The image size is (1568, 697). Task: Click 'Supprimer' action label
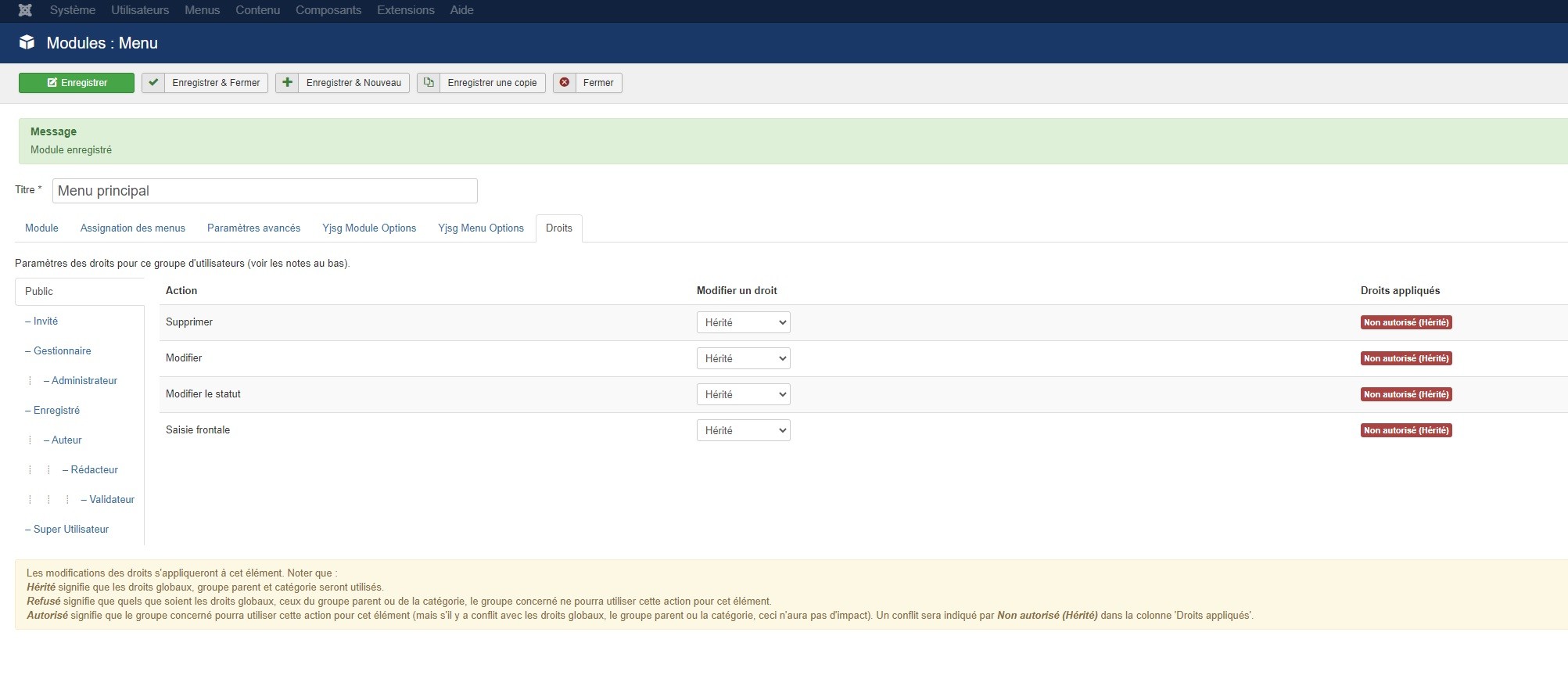click(189, 322)
